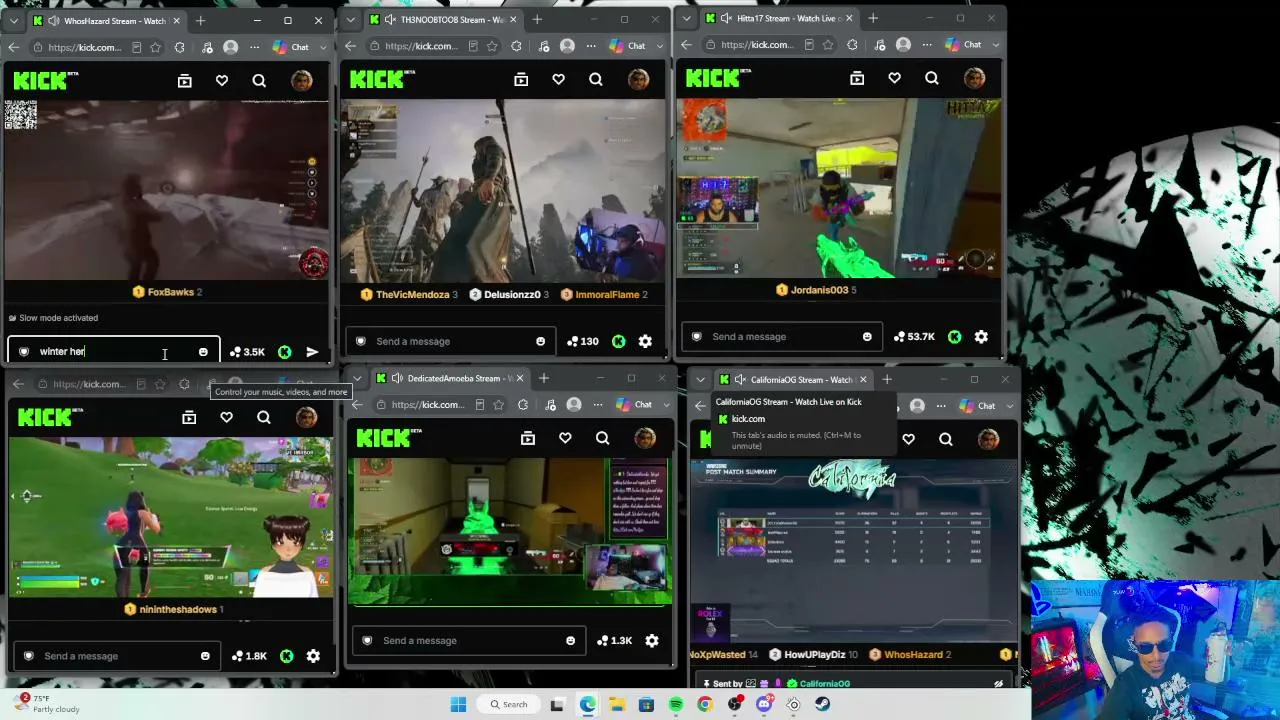Open Copilot Chat in WhosHazard browser window

291,47
